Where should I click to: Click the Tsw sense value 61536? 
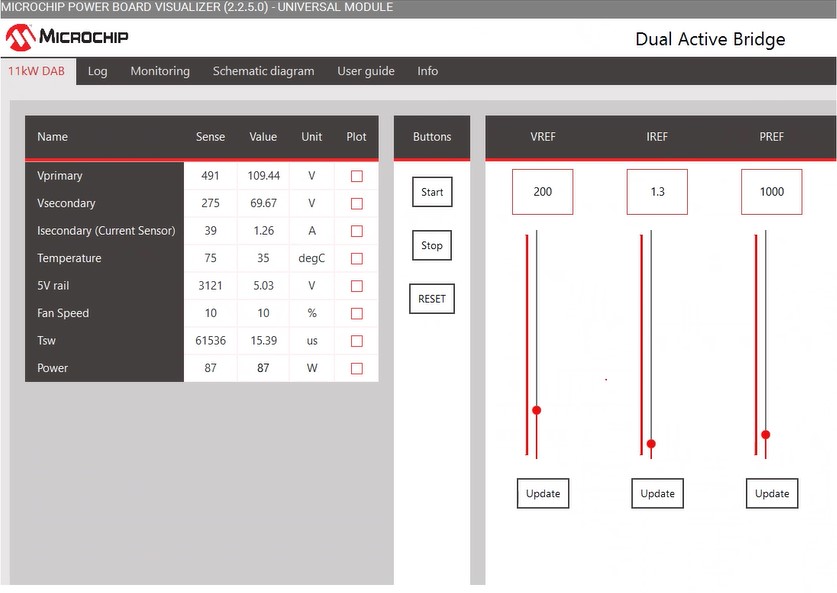coord(210,341)
